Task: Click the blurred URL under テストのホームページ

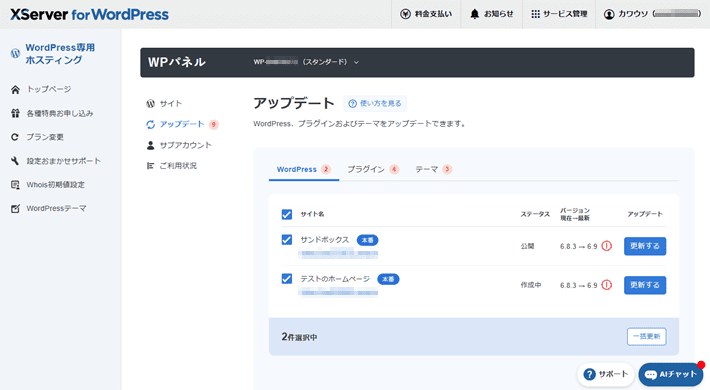Action: click(338, 293)
